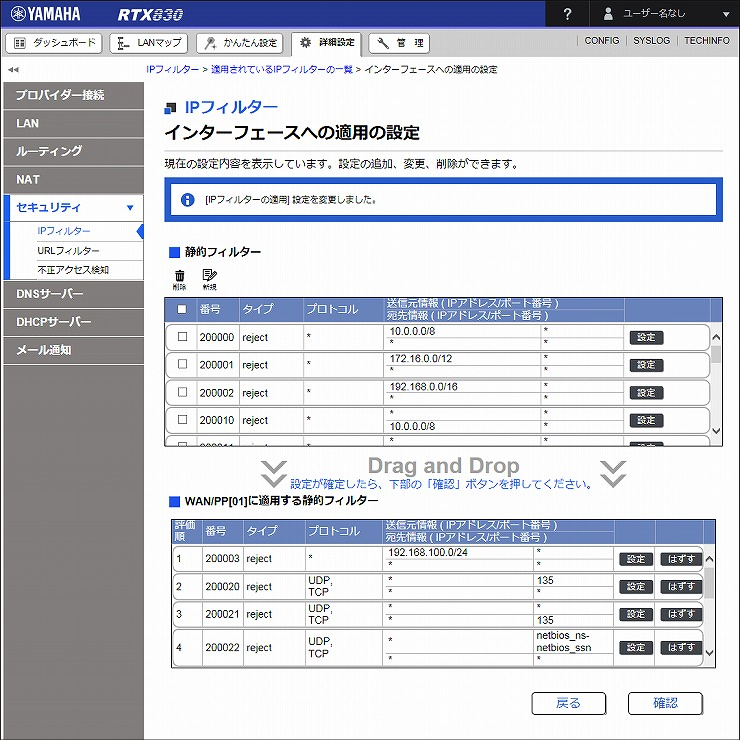Switch to the LANマップ tab
740x740 pixels.
[x=149, y=43]
